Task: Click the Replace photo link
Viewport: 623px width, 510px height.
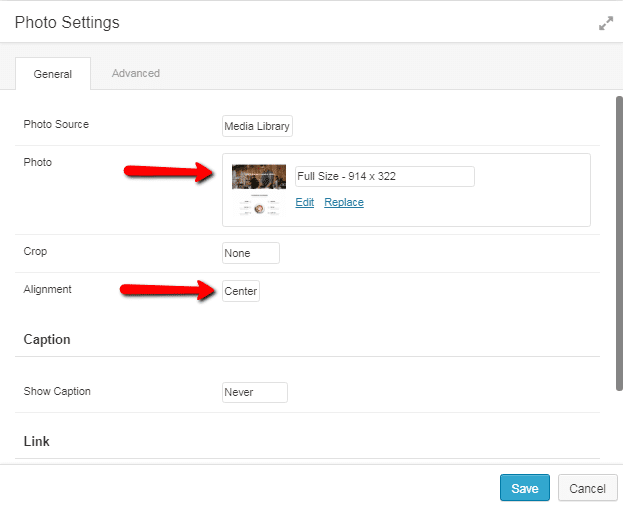Action: point(344,202)
